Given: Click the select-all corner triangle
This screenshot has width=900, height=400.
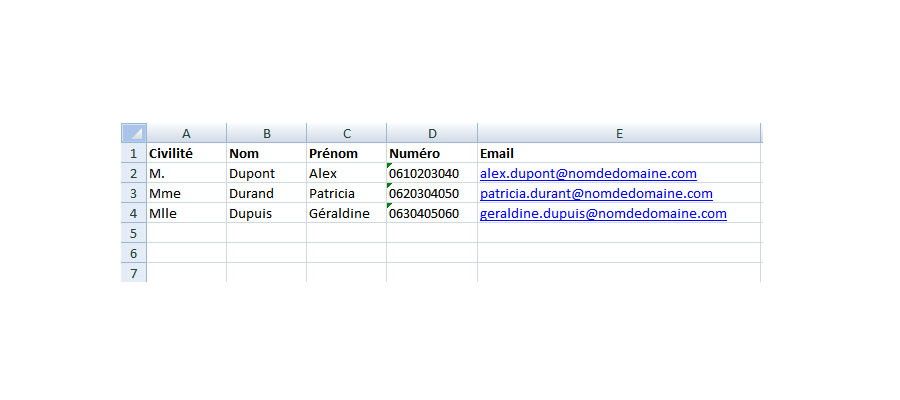Looking at the screenshot, I should click(x=134, y=133).
